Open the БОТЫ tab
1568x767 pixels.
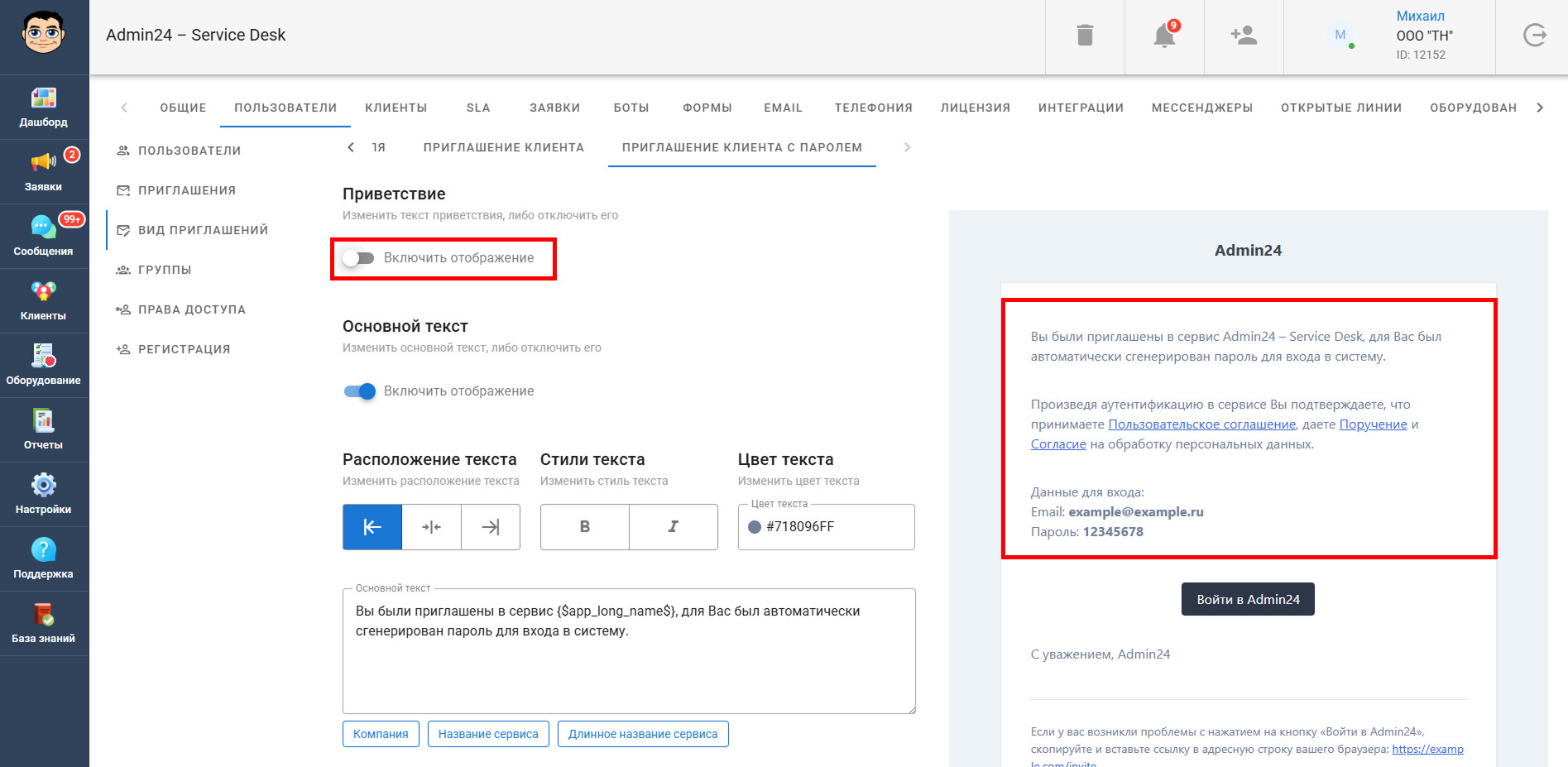point(631,108)
